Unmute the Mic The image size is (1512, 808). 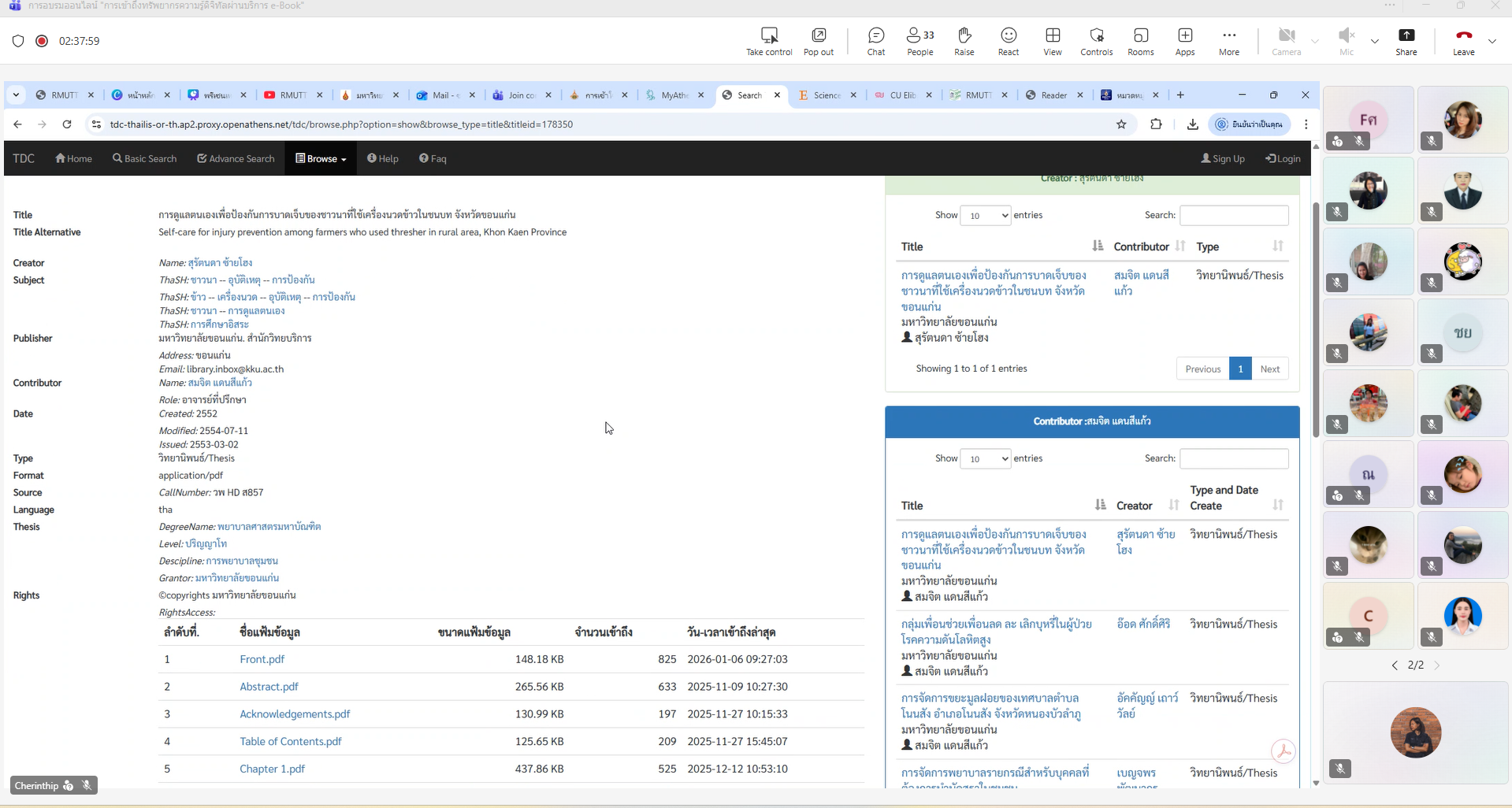(x=1346, y=41)
